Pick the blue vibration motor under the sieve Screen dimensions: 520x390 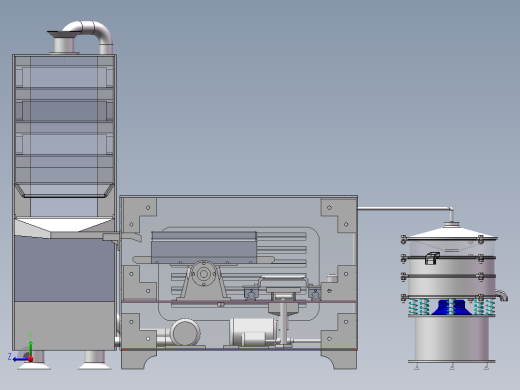pyautogui.click(x=452, y=307)
